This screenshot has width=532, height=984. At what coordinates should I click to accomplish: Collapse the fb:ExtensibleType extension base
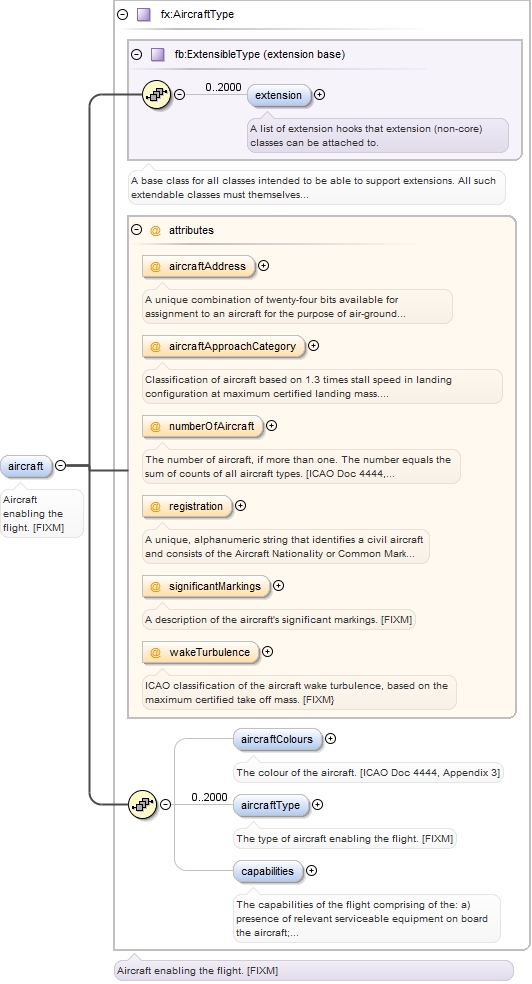137,55
